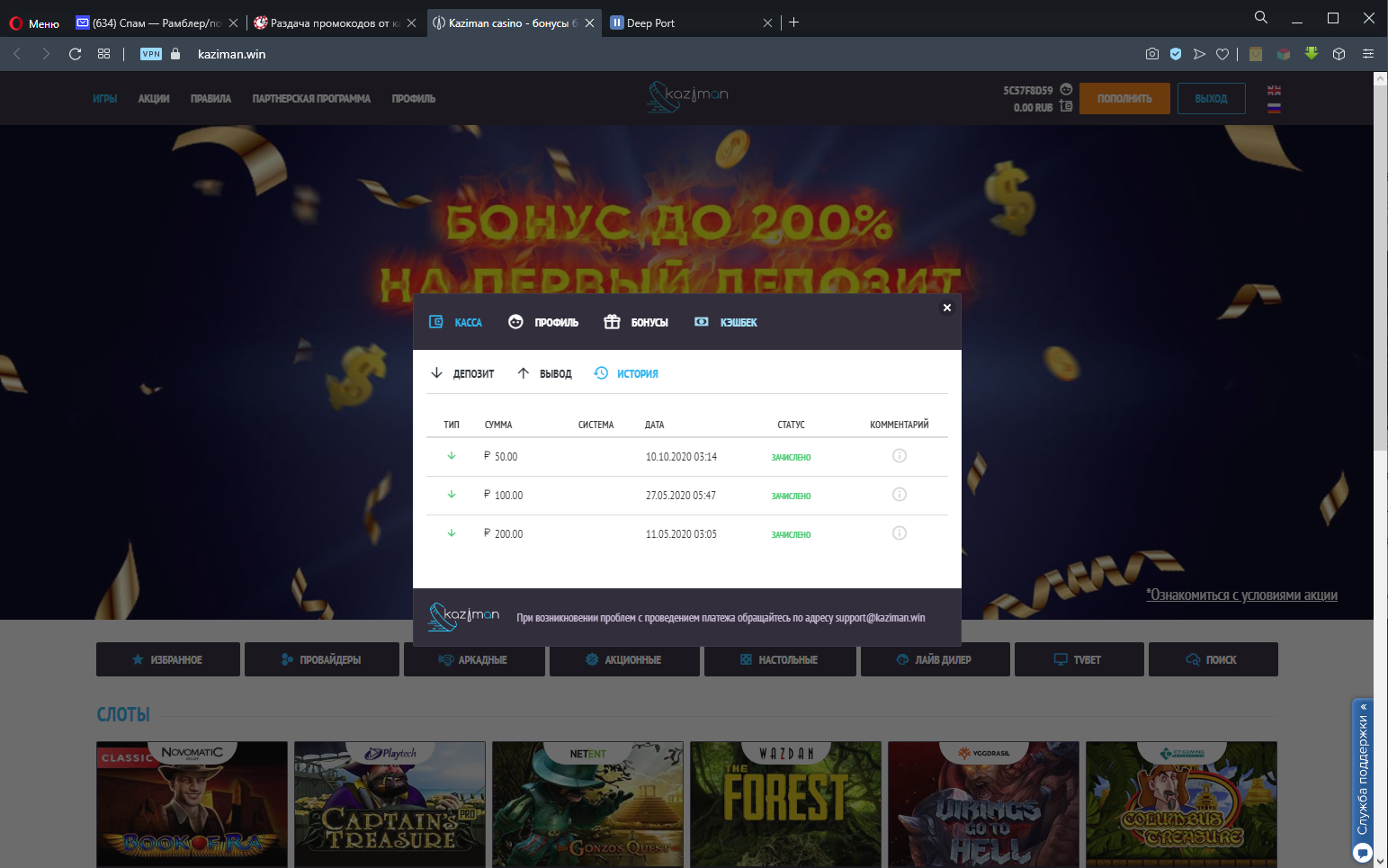Open ПРОФИЛЬ in the top navigation
Screen dimensions: 1388x868
point(414,99)
